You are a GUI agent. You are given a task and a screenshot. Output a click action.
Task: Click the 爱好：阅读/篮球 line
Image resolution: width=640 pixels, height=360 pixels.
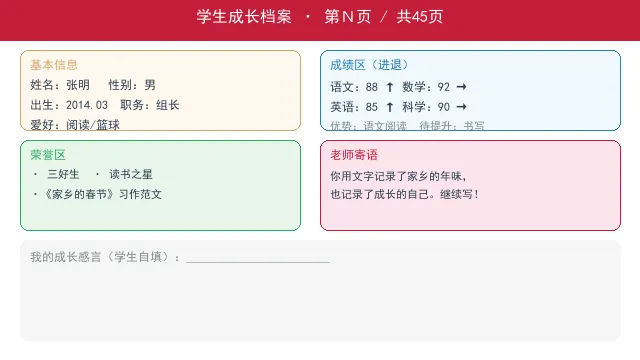pos(75,124)
